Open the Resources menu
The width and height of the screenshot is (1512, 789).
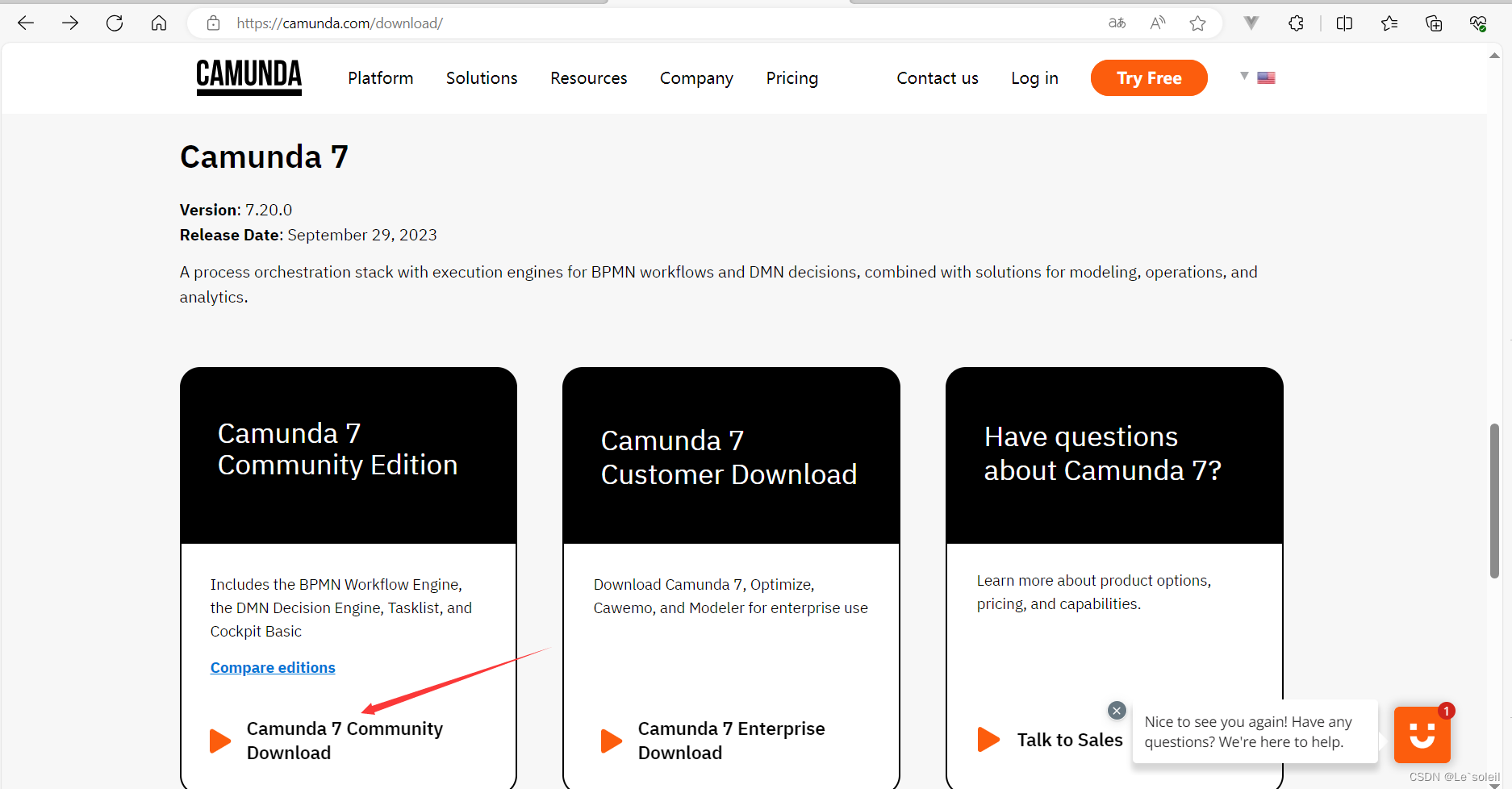(x=589, y=78)
